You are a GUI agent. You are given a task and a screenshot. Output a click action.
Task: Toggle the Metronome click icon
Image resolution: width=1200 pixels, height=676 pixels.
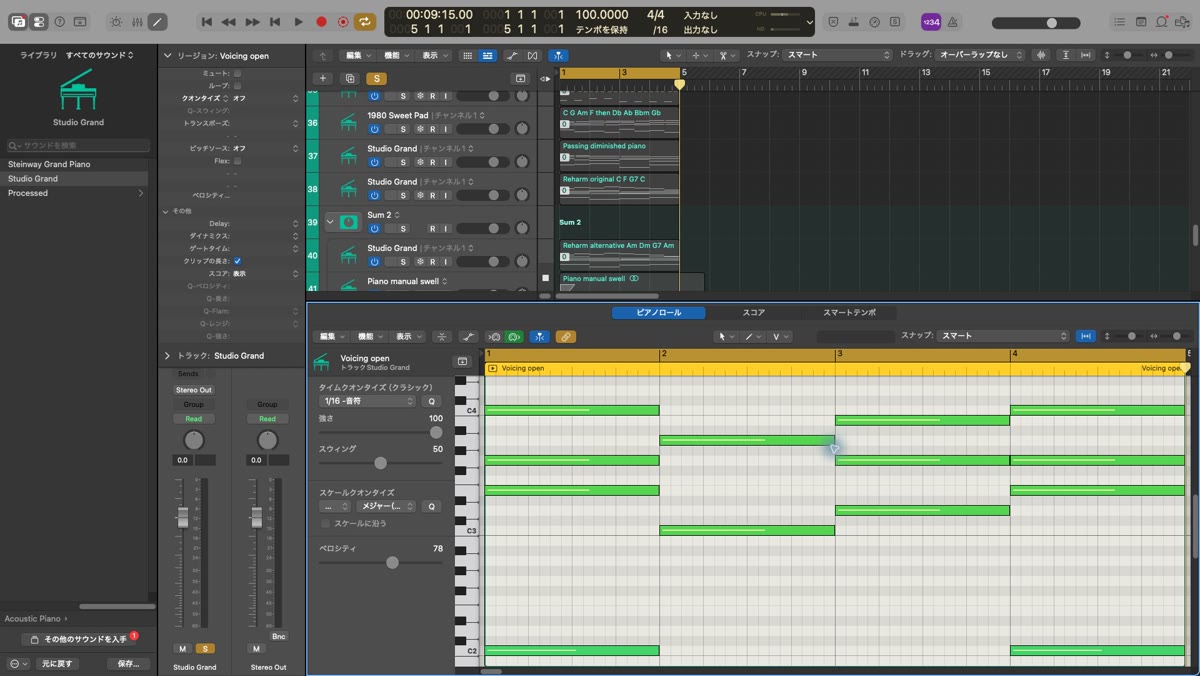pos(951,21)
